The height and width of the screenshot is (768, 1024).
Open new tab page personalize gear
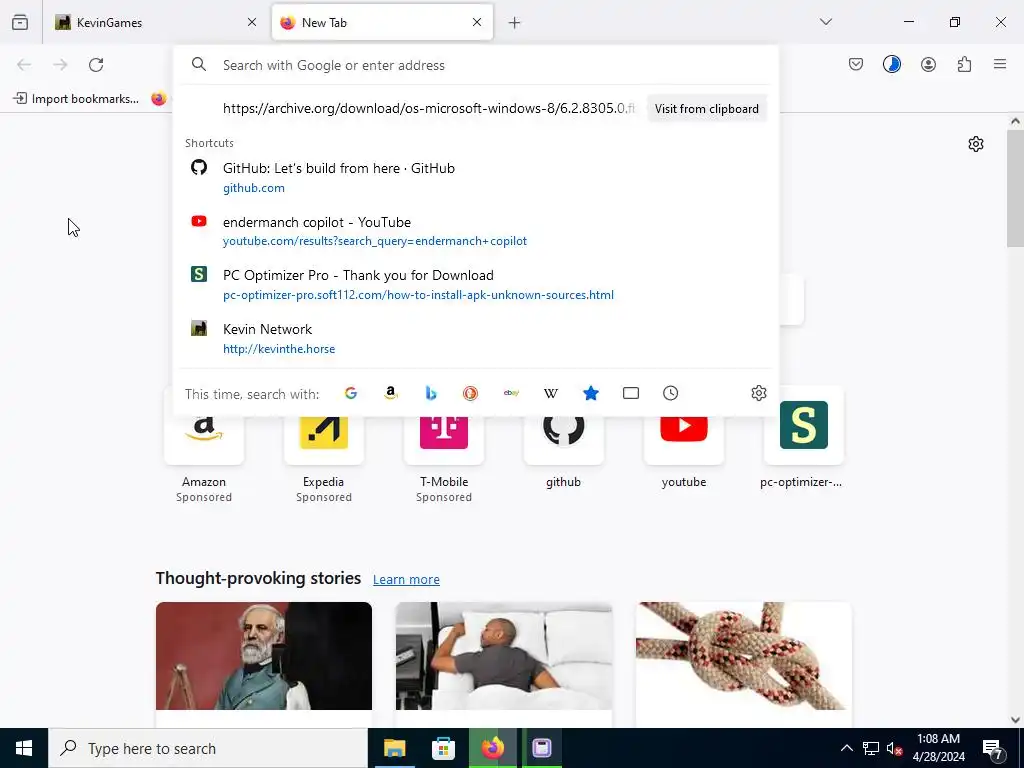(x=976, y=144)
